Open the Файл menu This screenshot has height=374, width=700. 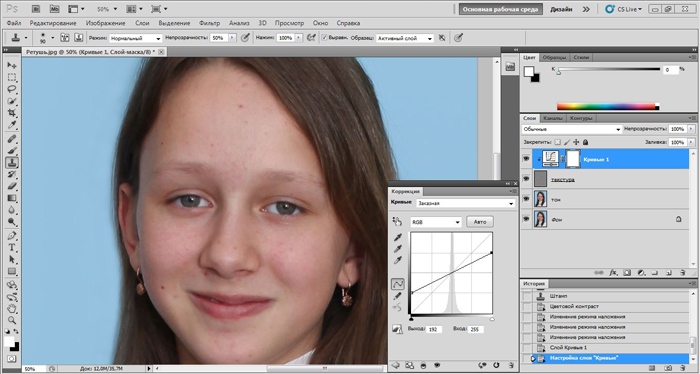pos(14,23)
